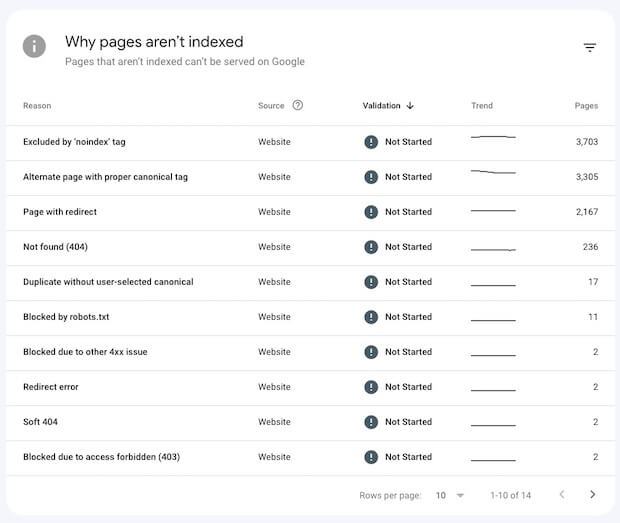
Task: Click the Redirect error reason
Action: [x=51, y=387]
